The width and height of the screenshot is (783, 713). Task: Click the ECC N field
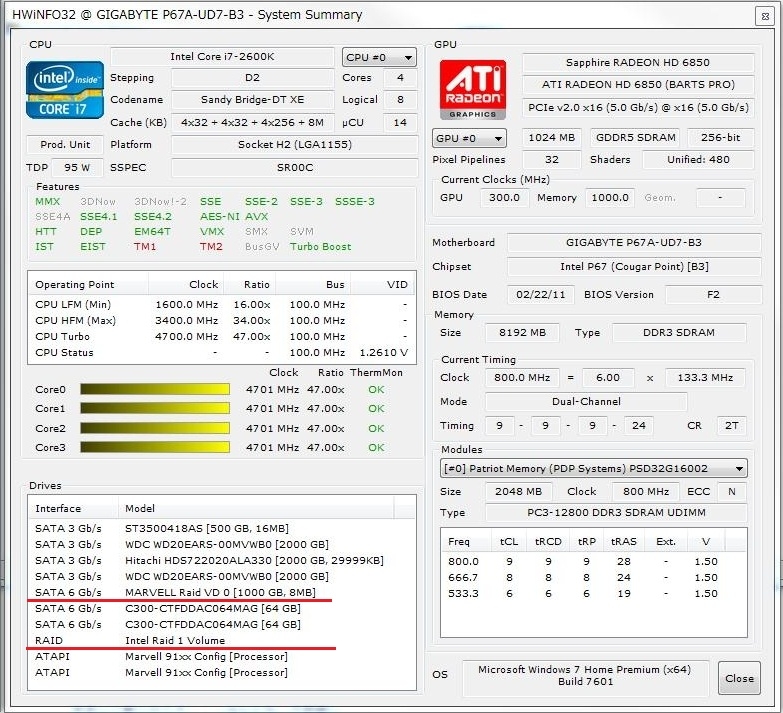click(732, 491)
